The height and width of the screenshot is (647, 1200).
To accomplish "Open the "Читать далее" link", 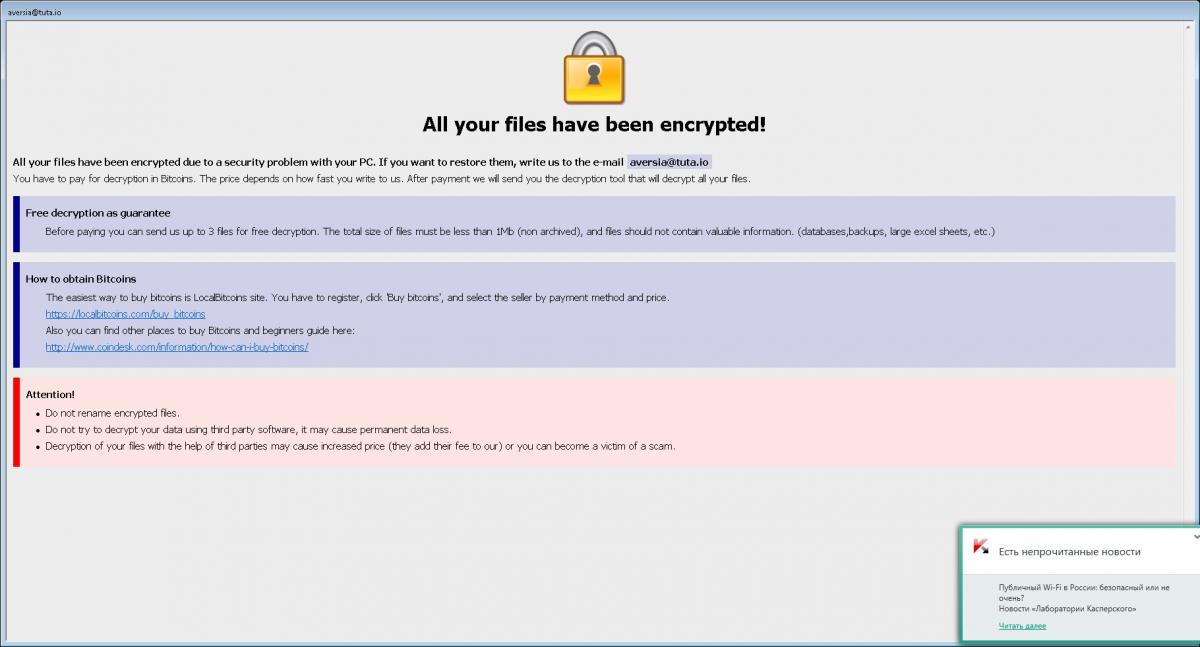I will (x=1022, y=626).
